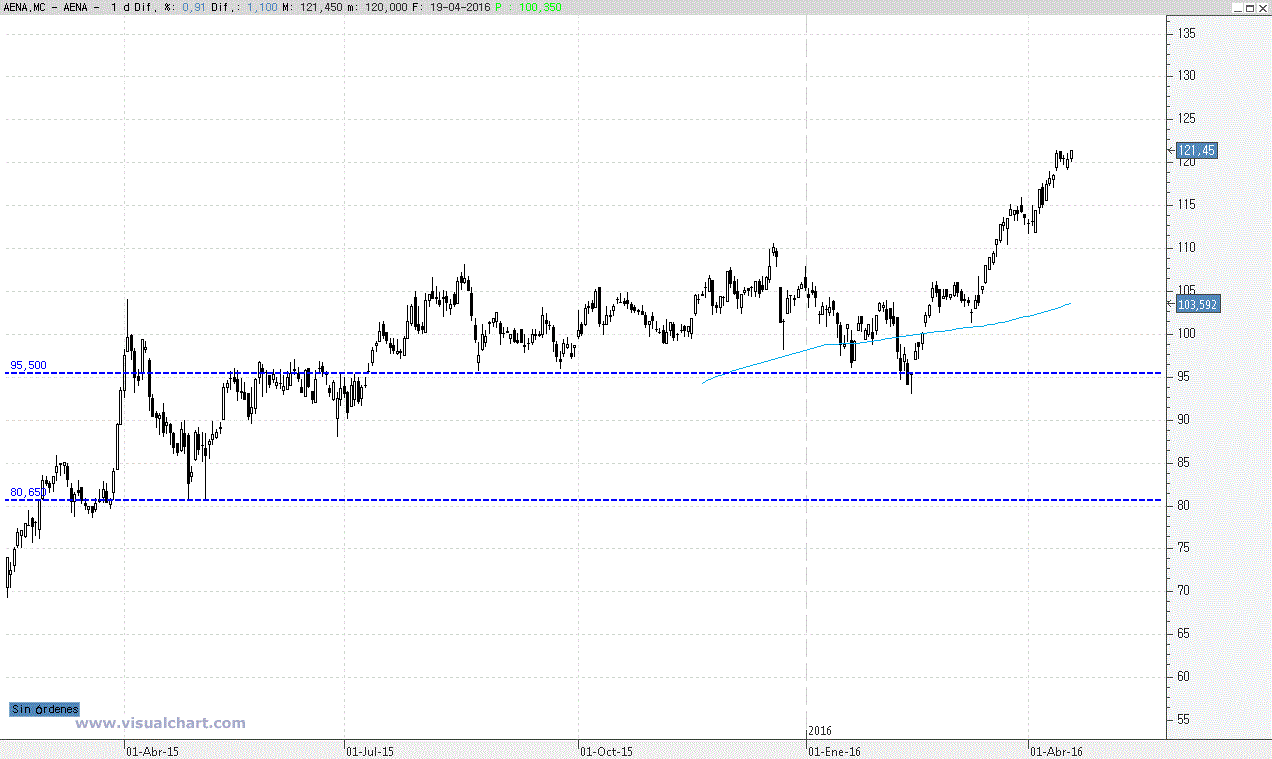The width and height of the screenshot is (1272, 759).
Task: Click the 2016 year marker label
Action: point(820,732)
